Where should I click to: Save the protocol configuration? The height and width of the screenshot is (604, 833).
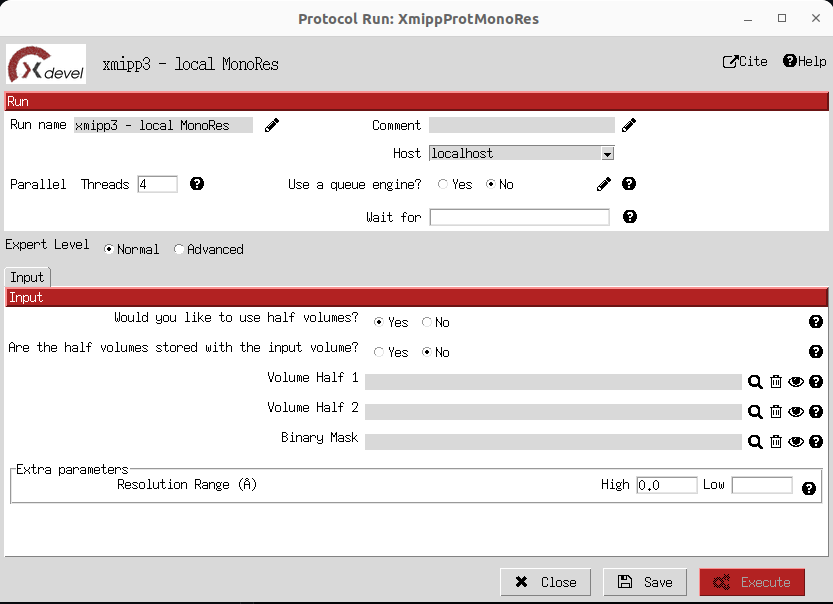click(x=644, y=581)
